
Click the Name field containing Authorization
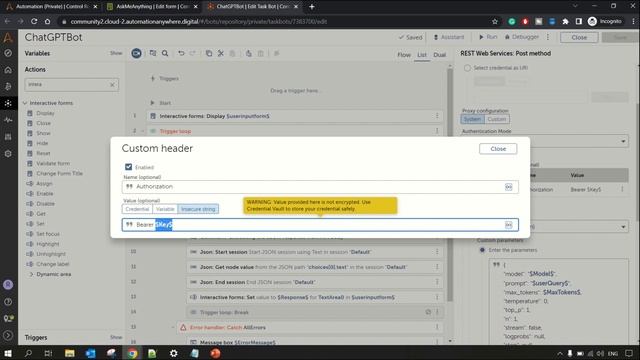point(320,187)
